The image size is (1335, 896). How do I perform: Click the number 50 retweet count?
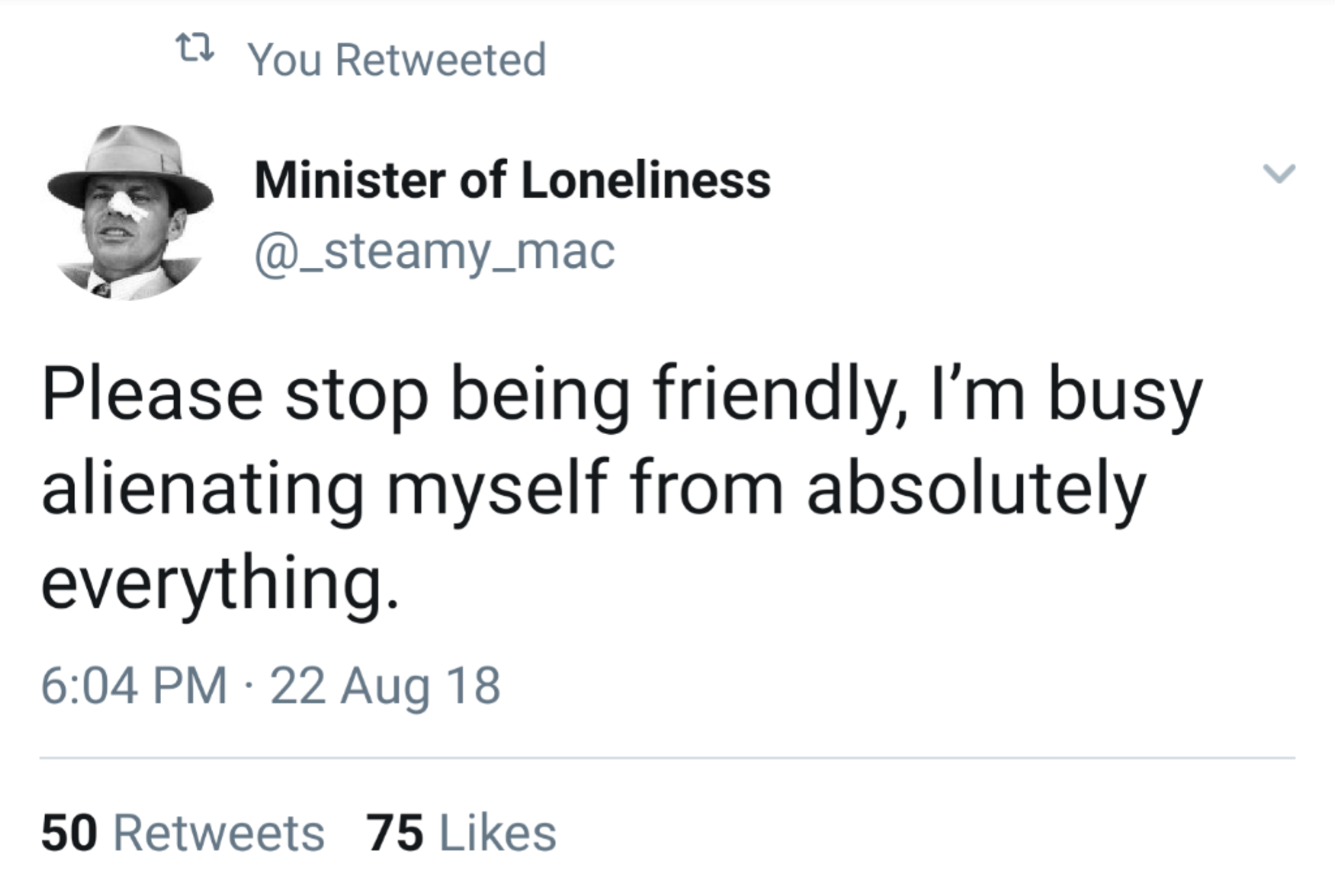tap(69, 833)
